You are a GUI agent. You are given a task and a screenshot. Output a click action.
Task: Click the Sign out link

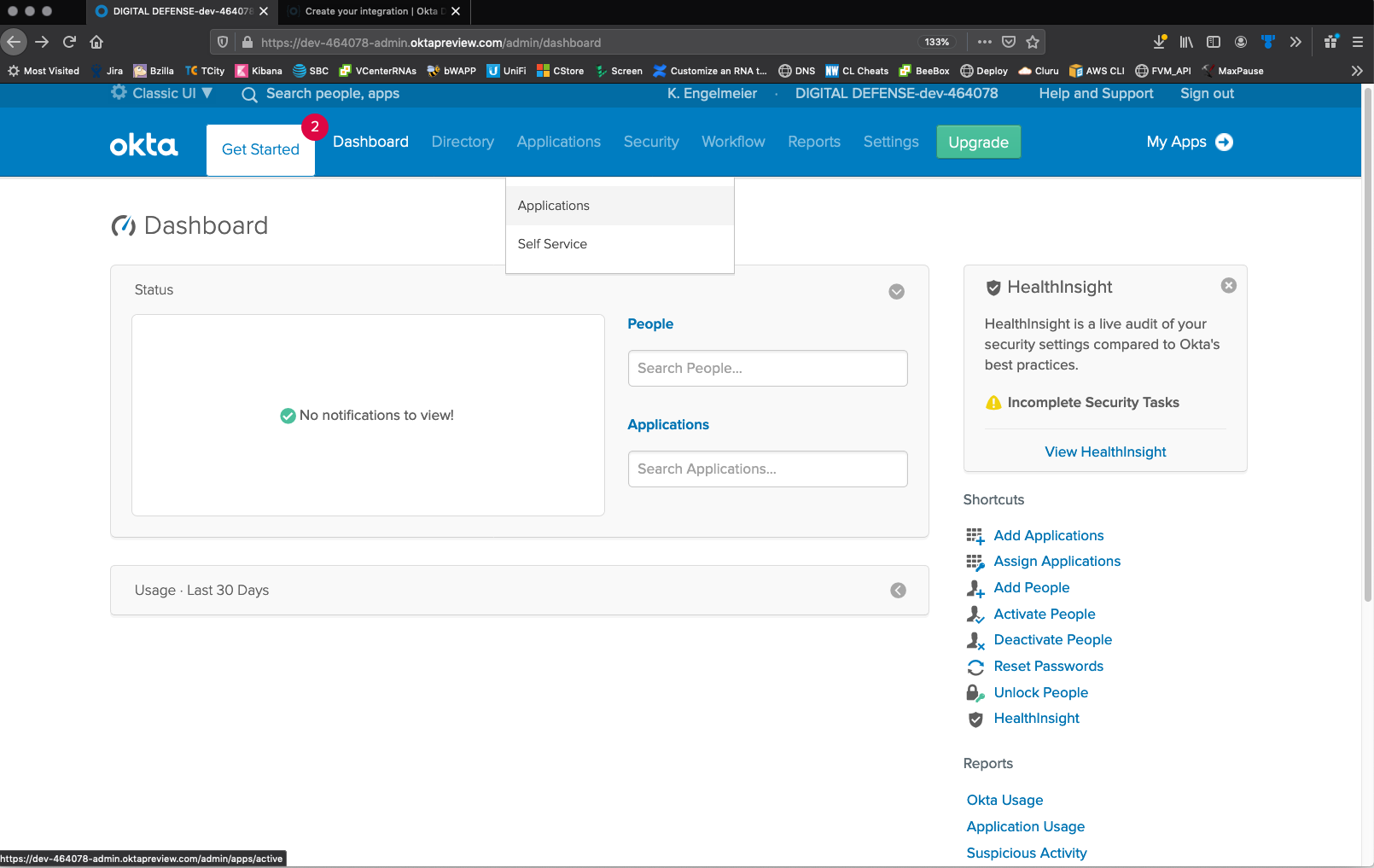1207,94
